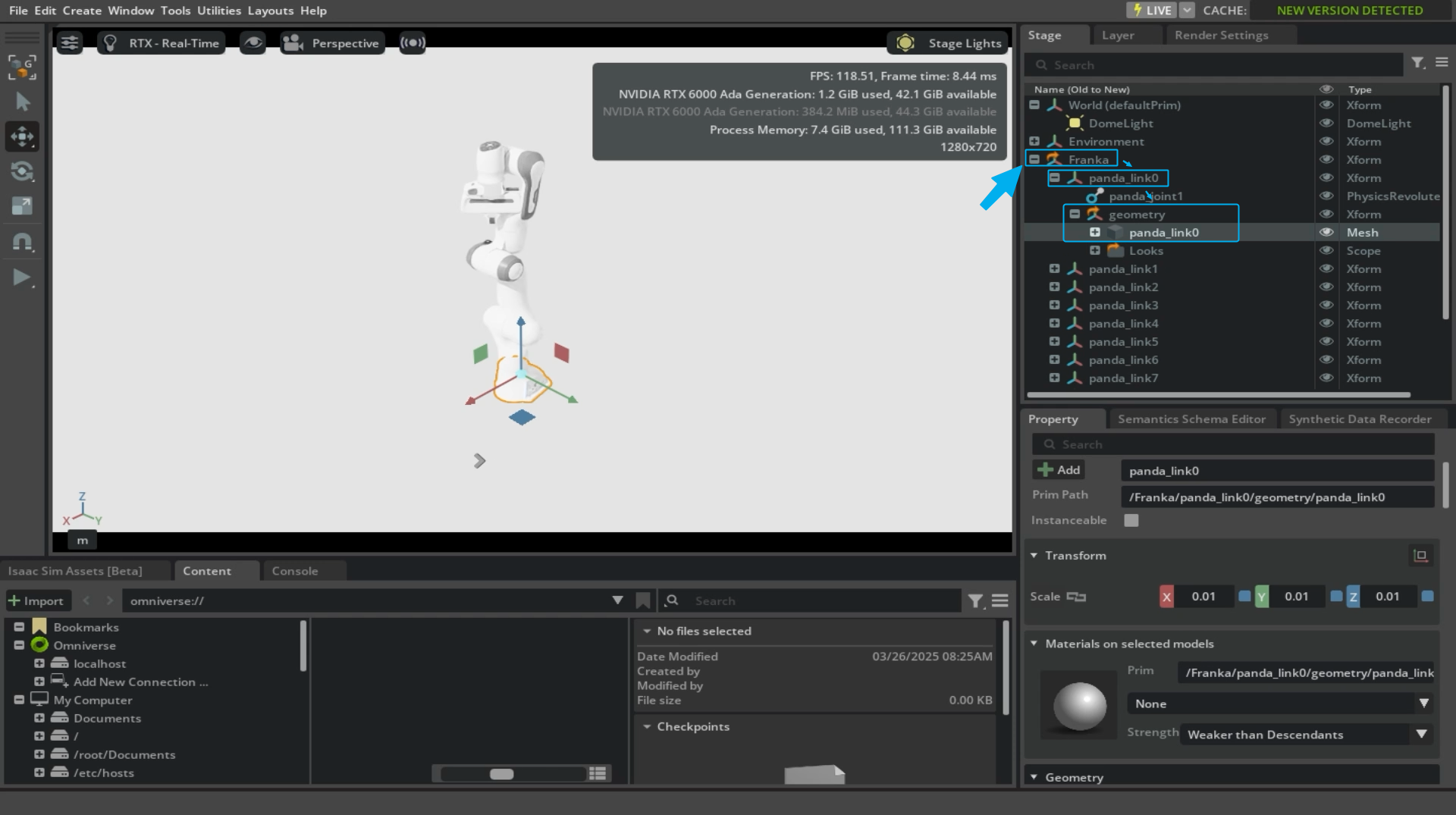Open the Create menu

click(x=82, y=11)
